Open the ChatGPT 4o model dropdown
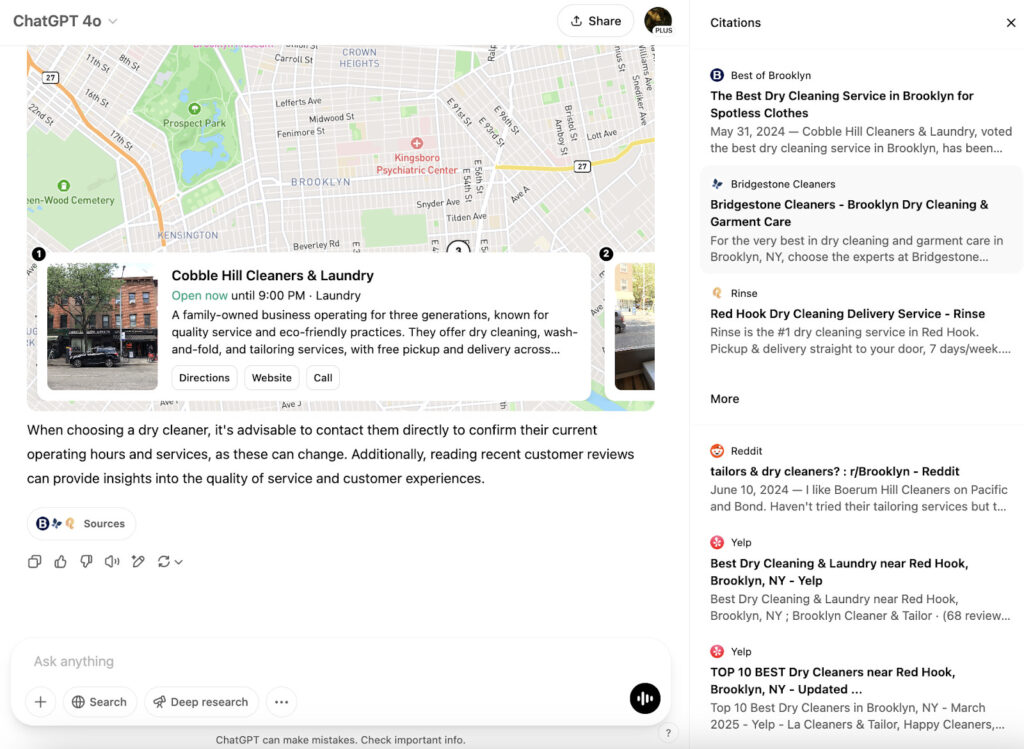This screenshot has width=1024, height=749. tap(65, 21)
